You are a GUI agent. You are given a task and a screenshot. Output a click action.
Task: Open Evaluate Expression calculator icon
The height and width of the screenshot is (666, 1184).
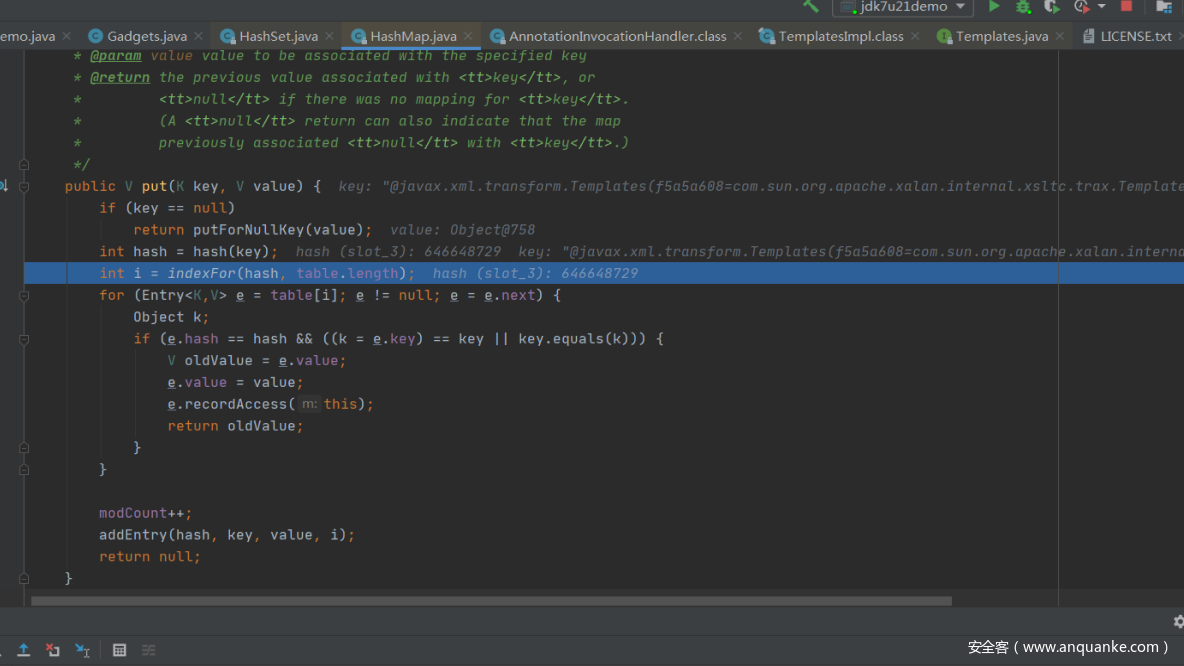point(119,650)
